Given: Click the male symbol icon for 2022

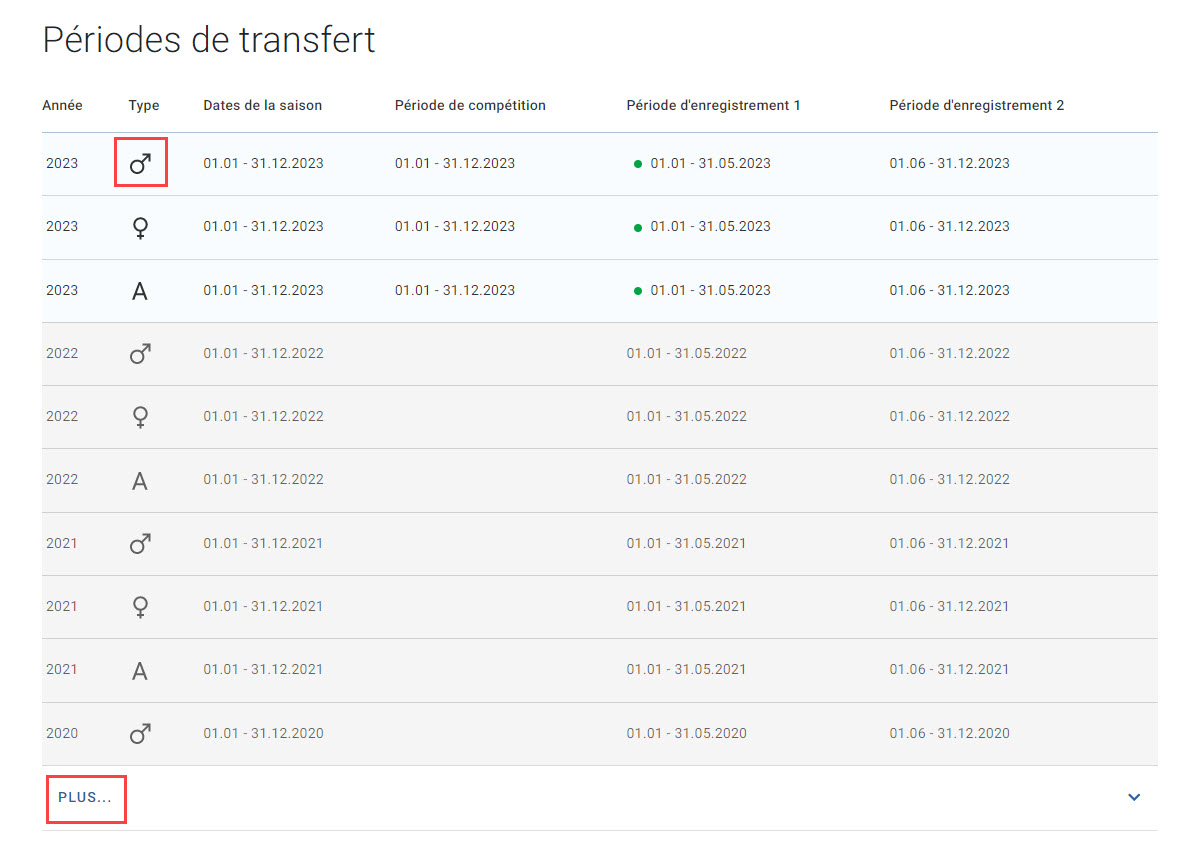Looking at the screenshot, I should pos(141,353).
